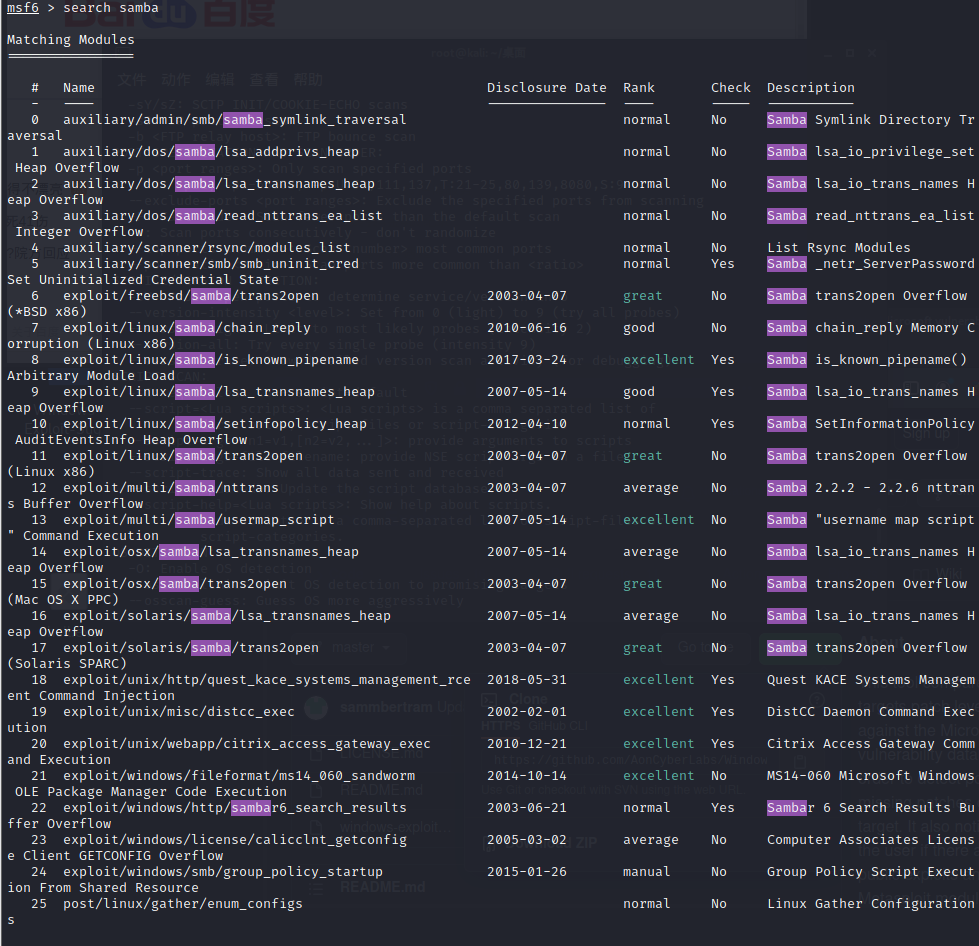Click disclosure date 2015-01-26
This screenshot has height=946, width=979.
coord(527,872)
